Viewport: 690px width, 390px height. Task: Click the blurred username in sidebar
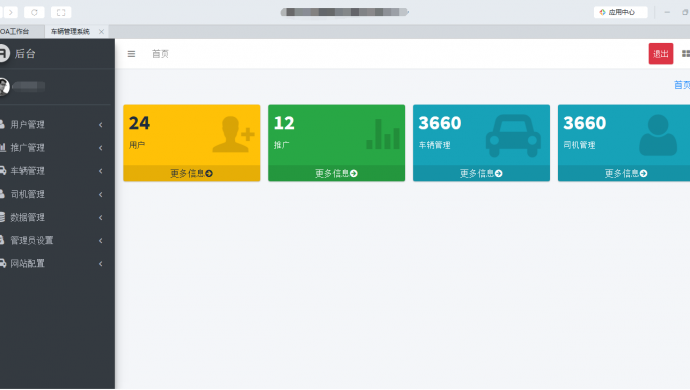(29, 86)
